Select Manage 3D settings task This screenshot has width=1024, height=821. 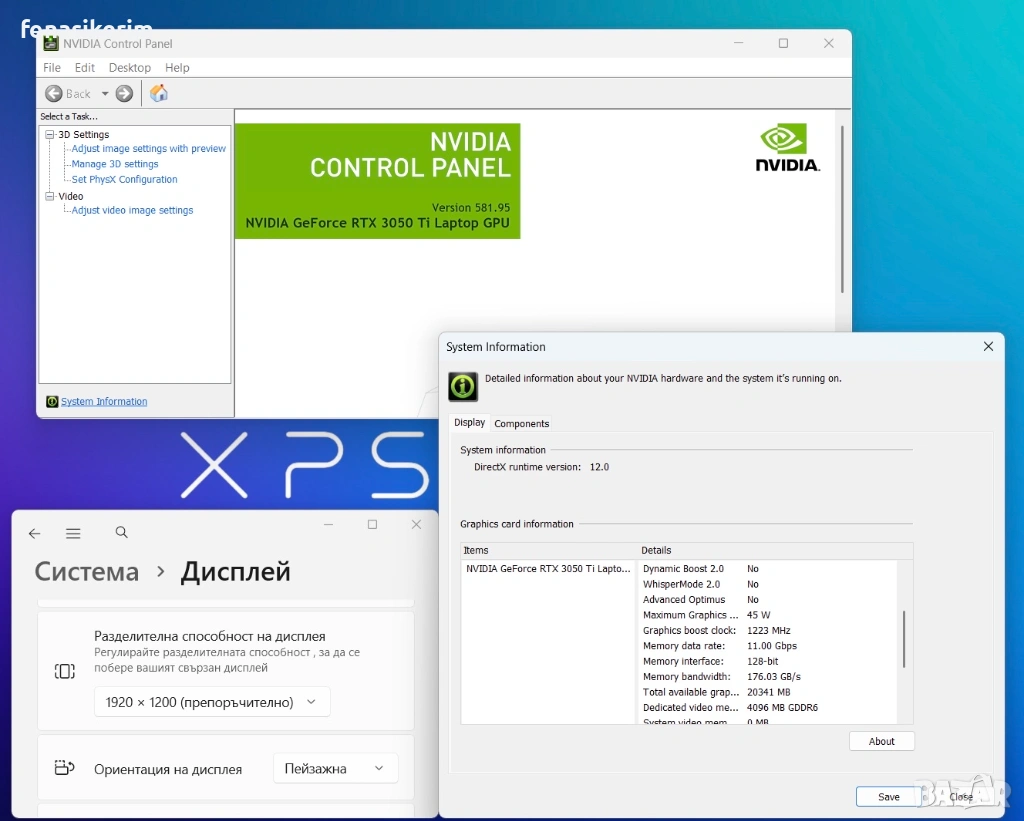coord(115,164)
